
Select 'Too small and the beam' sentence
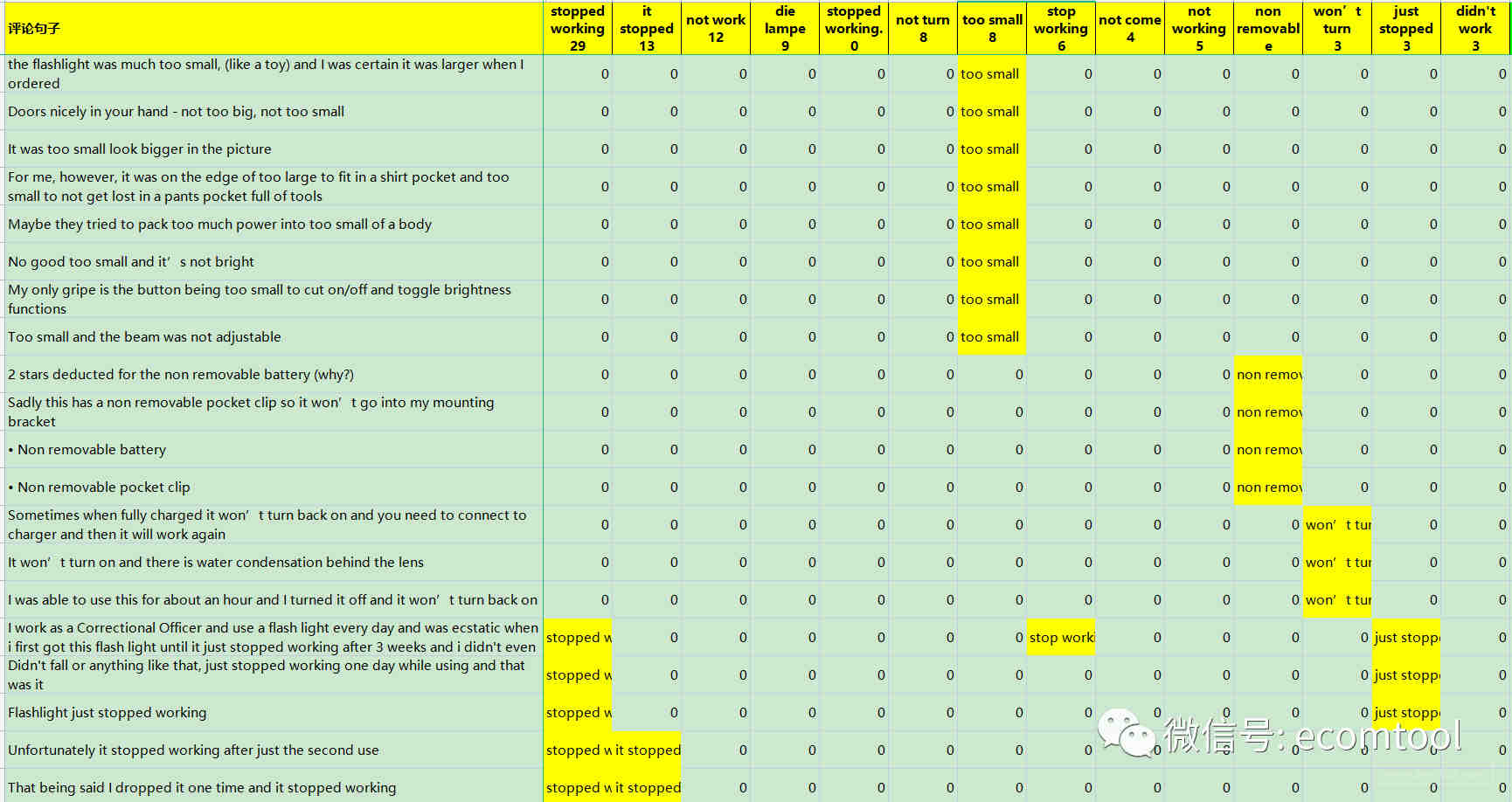coord(274,336)
